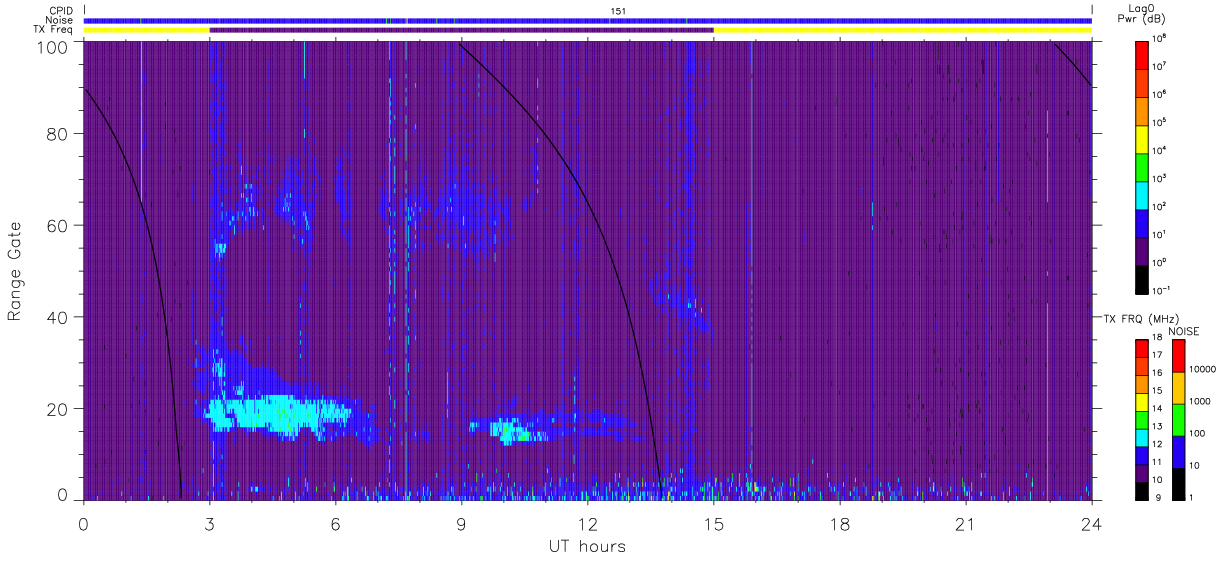1228x567 pixels.
Task: Click the '100' tick on the Range Gate axis
Action: tap(52, 47)
